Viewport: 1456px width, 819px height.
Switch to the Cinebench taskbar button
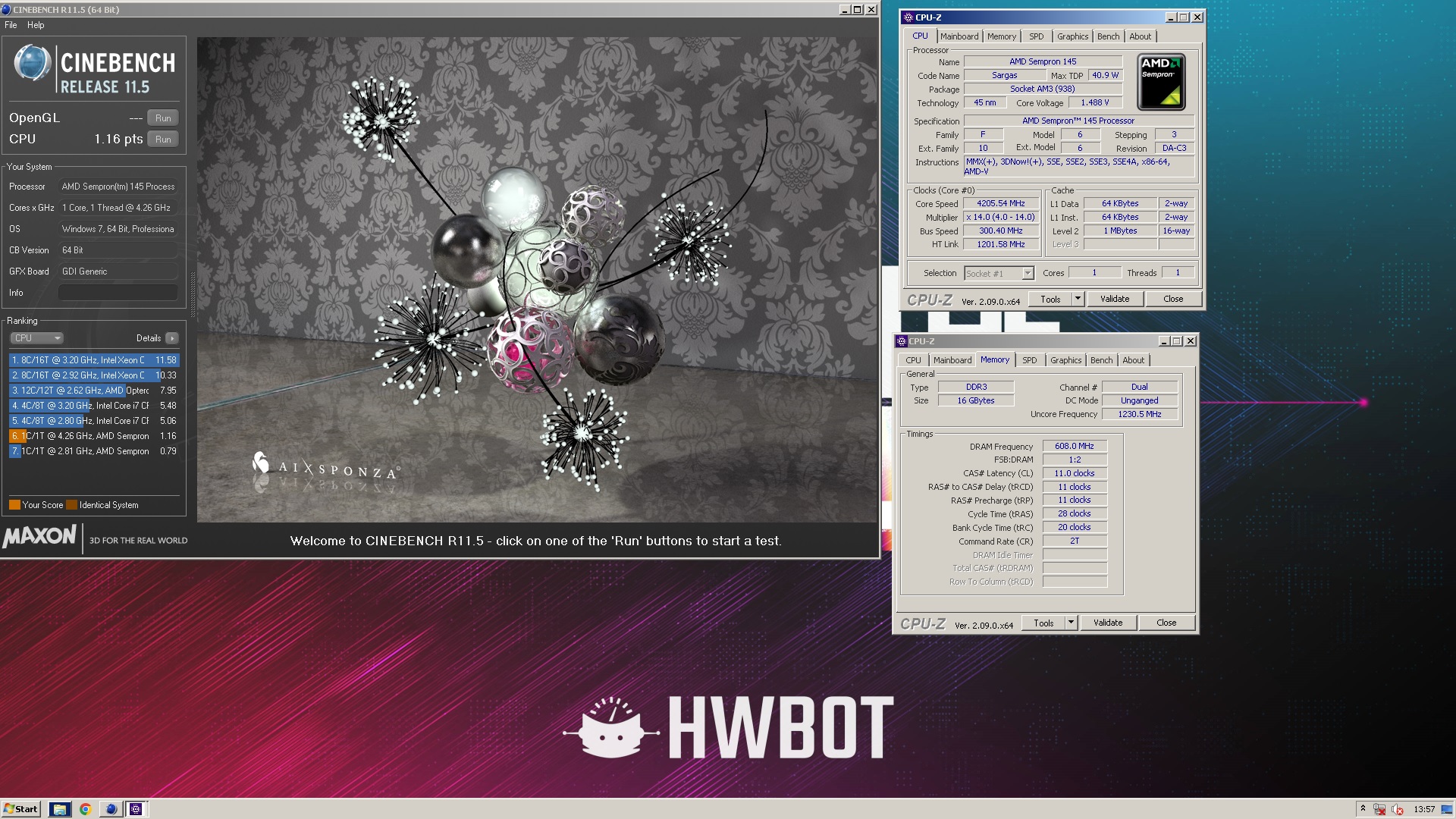111,809
